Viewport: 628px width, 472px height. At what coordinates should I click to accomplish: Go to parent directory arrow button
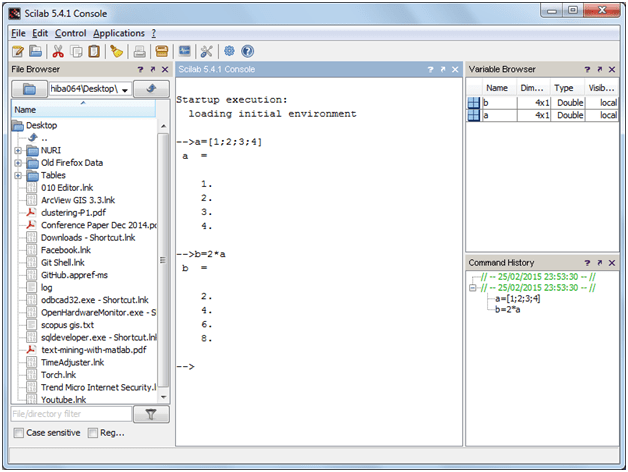[150, 89]
